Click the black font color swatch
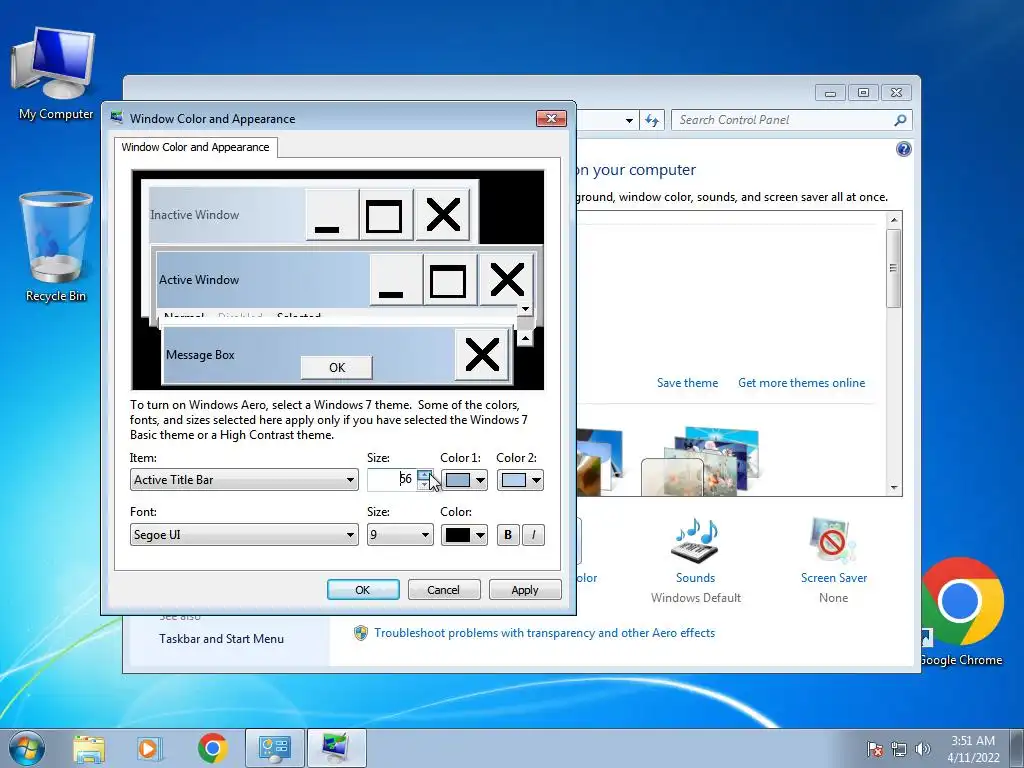1024x768 pixels. point(458,536)
